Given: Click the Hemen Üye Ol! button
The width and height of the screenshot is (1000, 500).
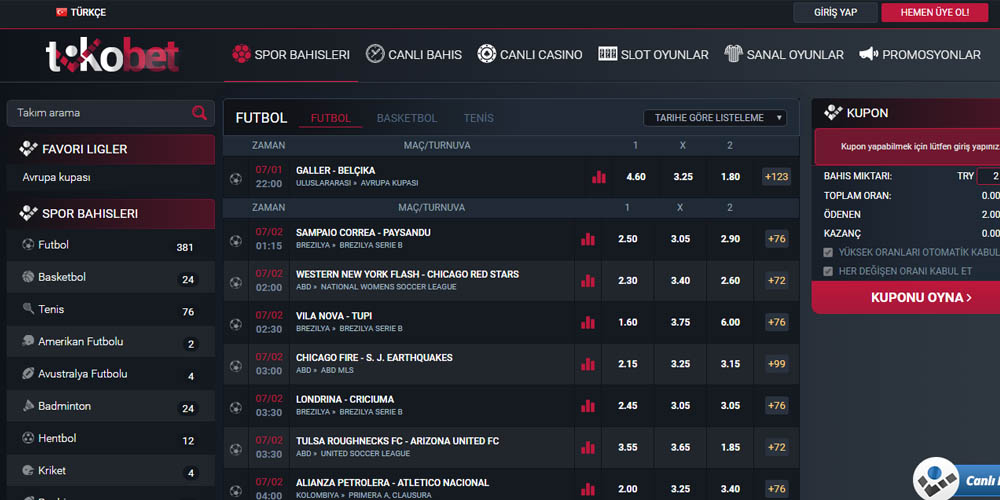Looking at the screenshot, I should [x=935, y=12].
